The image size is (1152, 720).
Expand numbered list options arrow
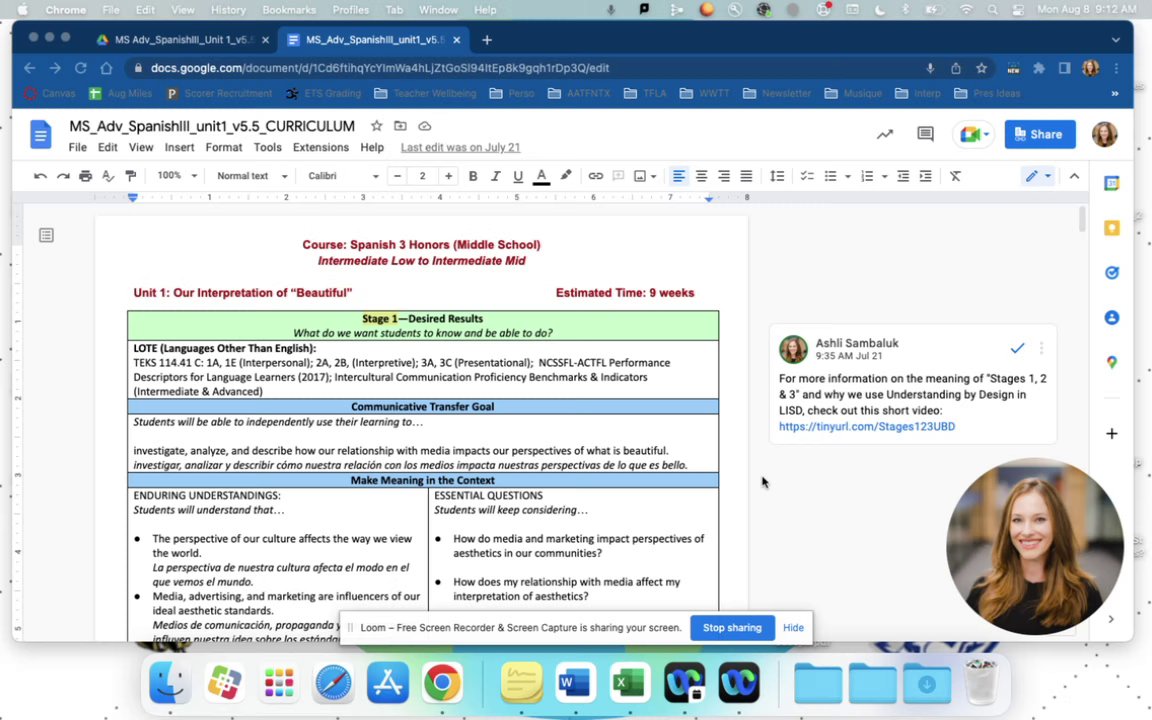885,176
